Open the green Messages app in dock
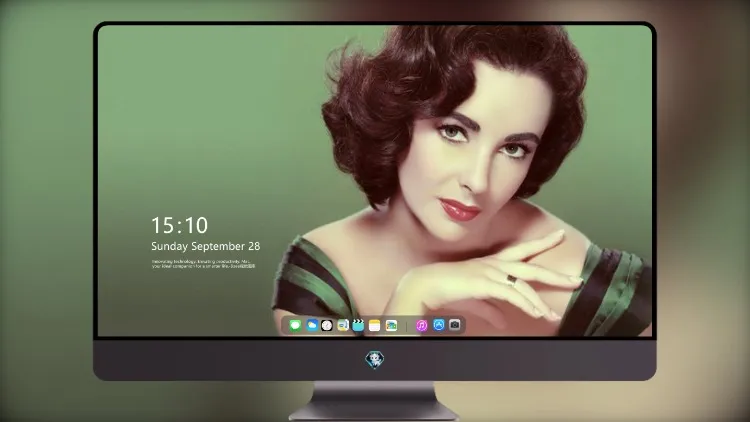Image resolution: width=750 pixels, height=422 pixels. click(295, 325)
